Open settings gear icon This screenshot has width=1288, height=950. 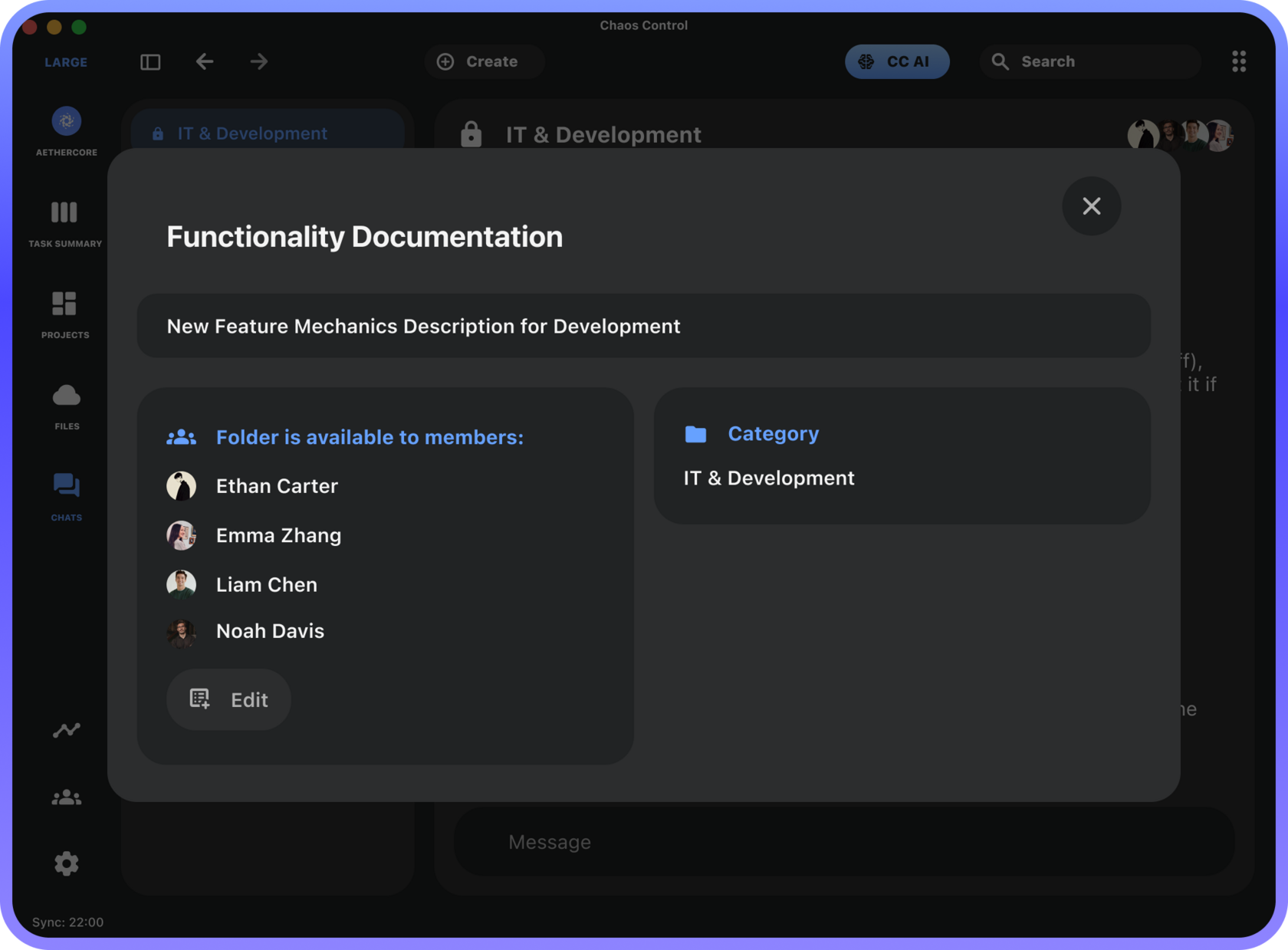pyautogui.click(x=66, y=863)
